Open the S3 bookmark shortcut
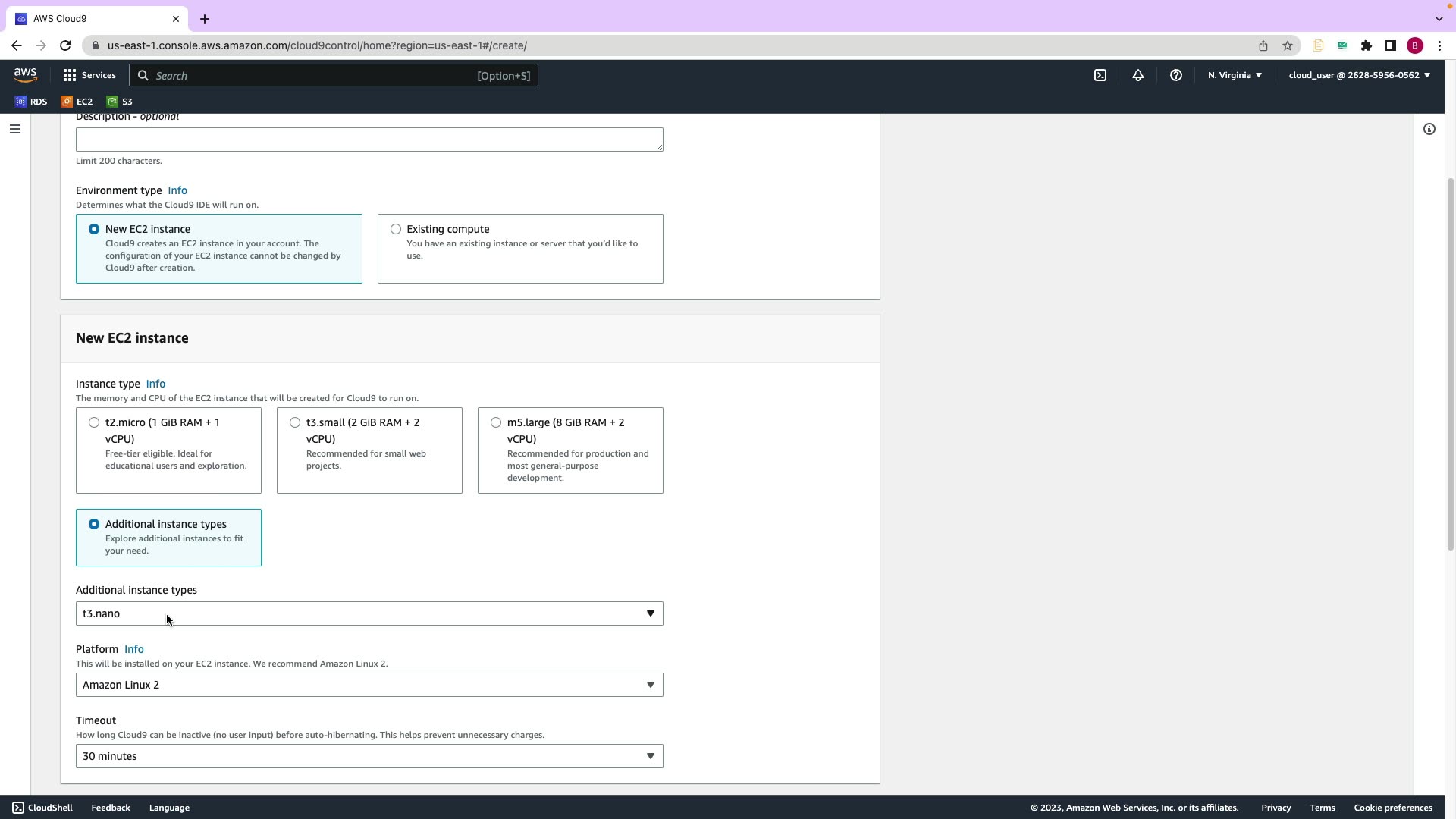Screen dimensions: 1456x819 (120, 102)
